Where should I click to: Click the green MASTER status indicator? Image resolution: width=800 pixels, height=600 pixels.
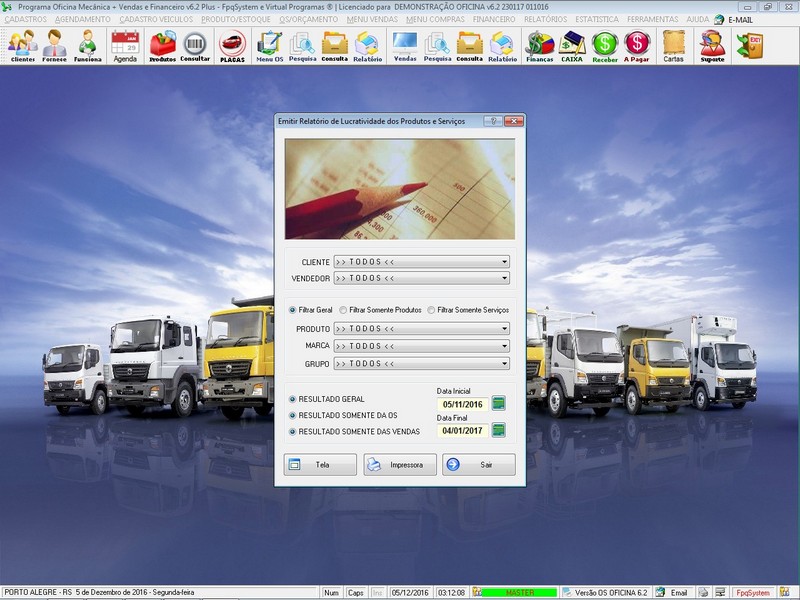pyautogui.click(x=519, y=593)
